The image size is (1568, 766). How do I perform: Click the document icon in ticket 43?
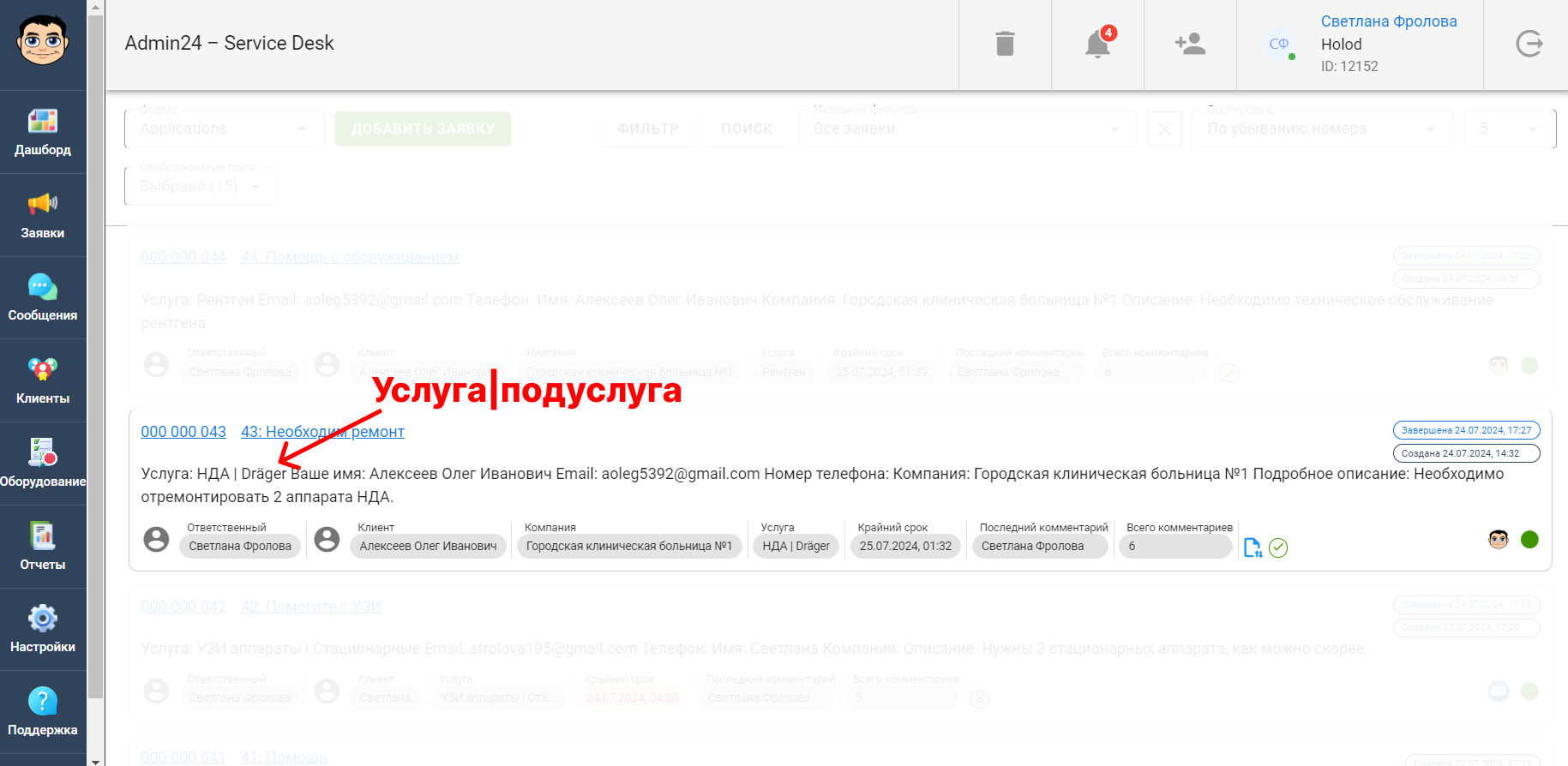[x=1253, y=548]
